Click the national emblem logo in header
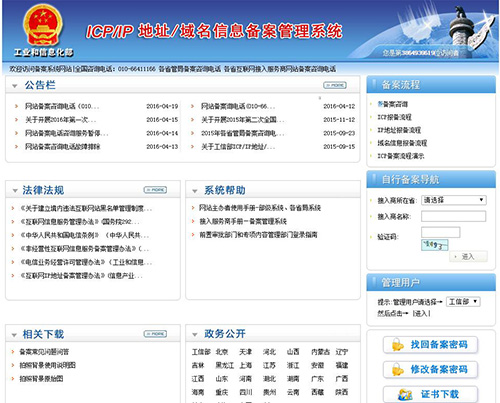 (x=42, y=25)
